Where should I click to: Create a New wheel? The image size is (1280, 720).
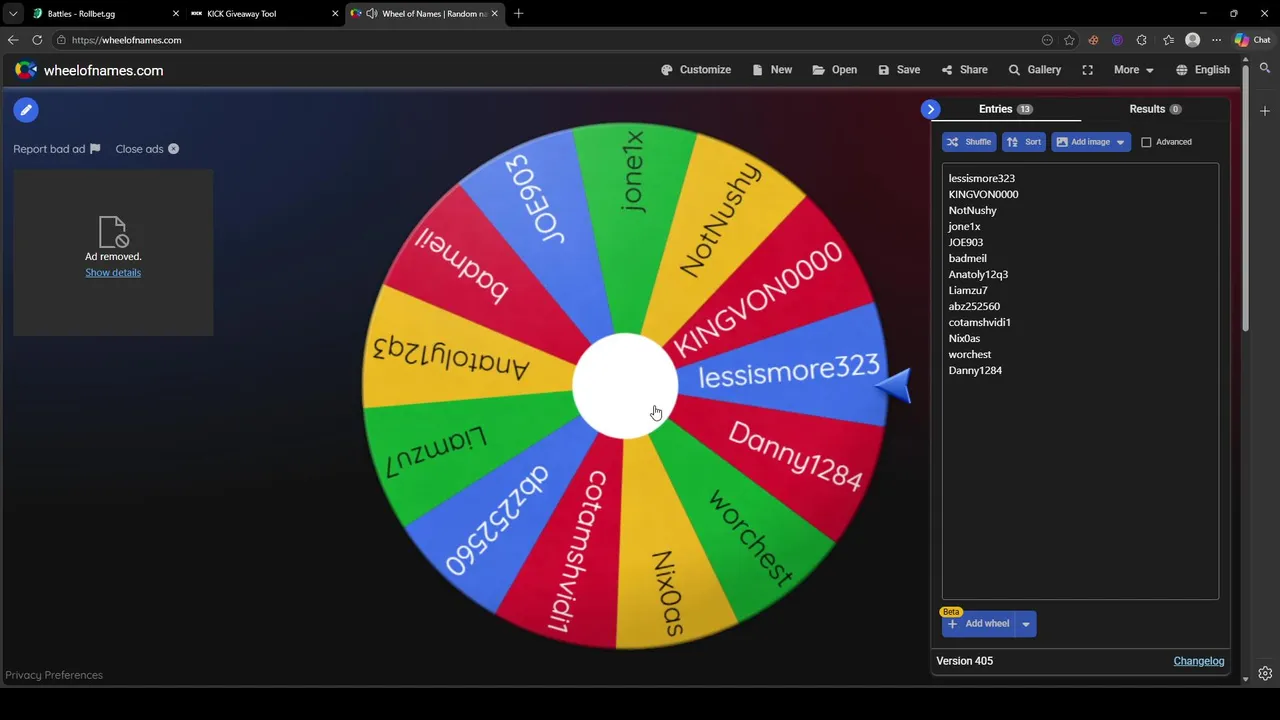click(x=772, y=70)
